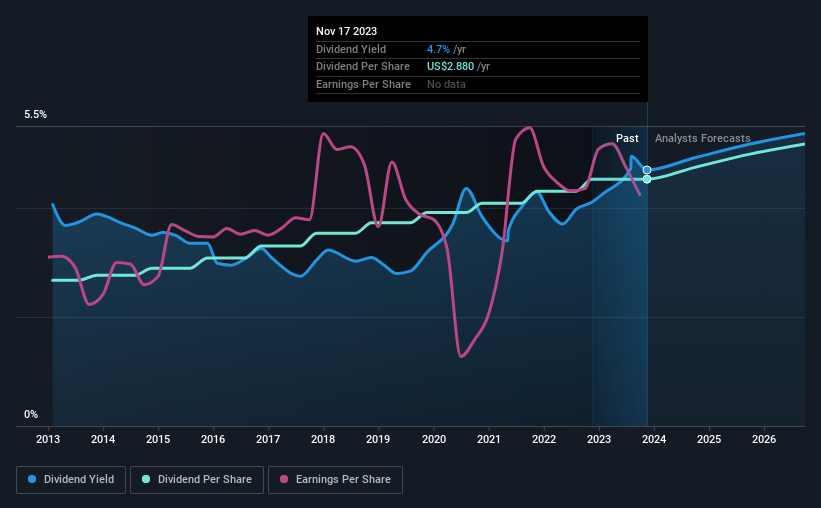Click the blue Dividend Yield marker dot
The image size is (821, 508).
pyautogui.click(x=647, y=170)
